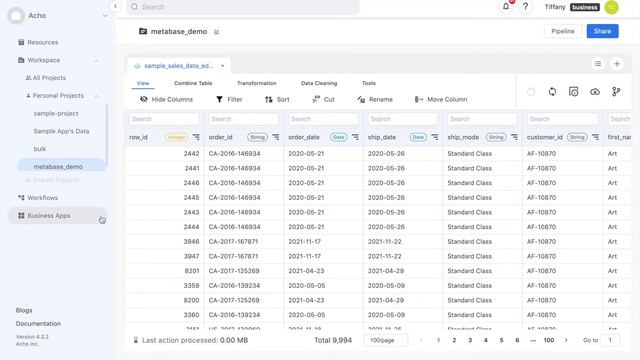This screenshot has width=640, height=360.
Task: Expand the Acho organization dropdown
Action: point(105,16)
